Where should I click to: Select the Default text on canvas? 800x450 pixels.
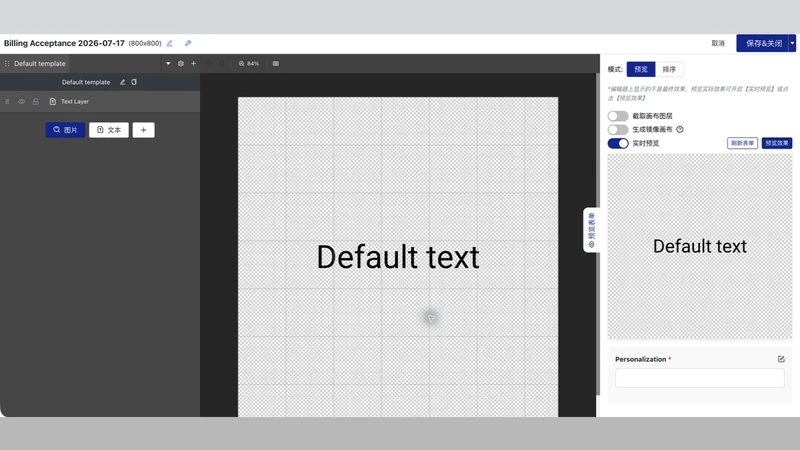[x=398, y=257]
